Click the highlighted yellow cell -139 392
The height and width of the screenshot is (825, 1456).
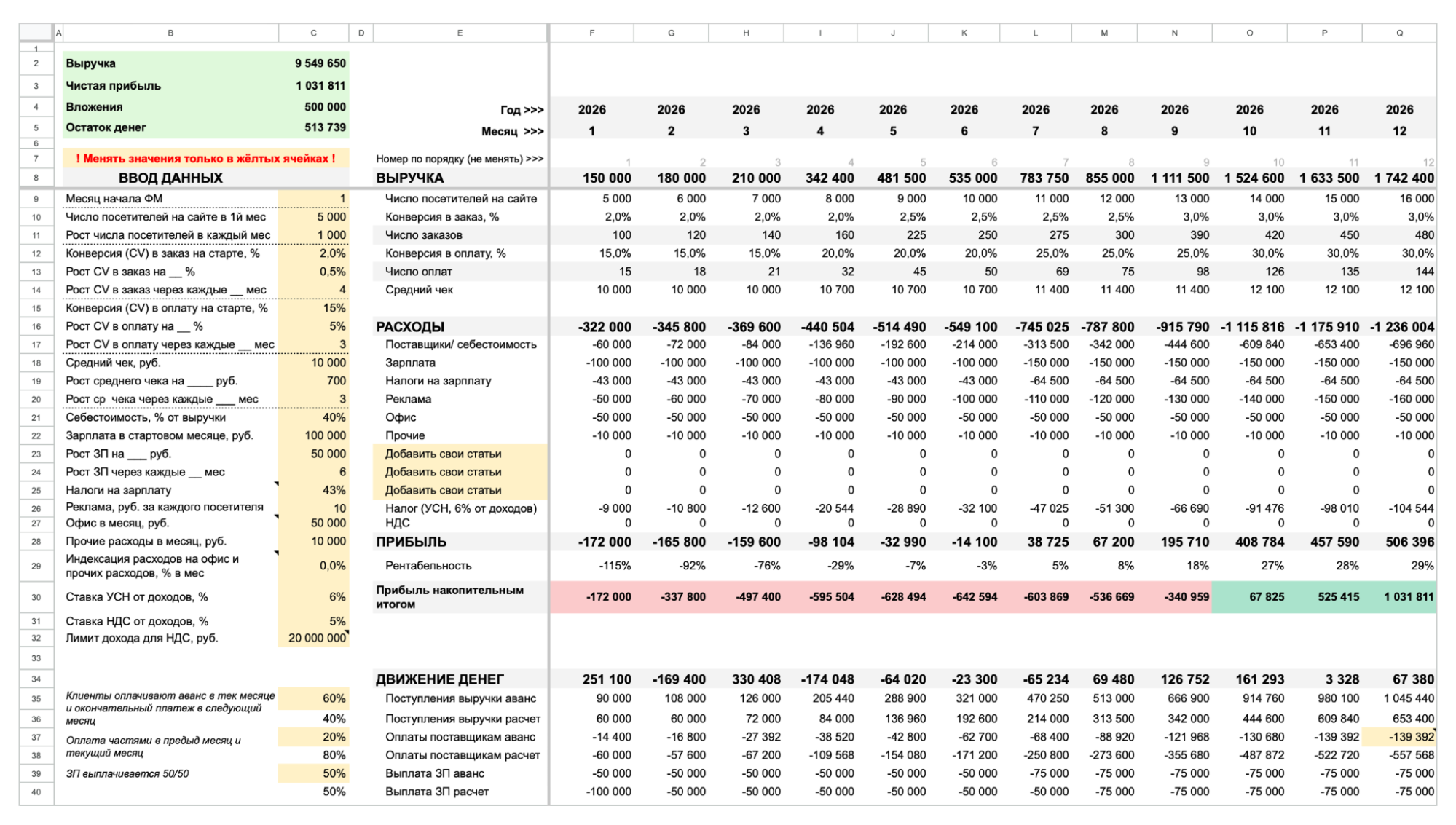click(1398, 737)
